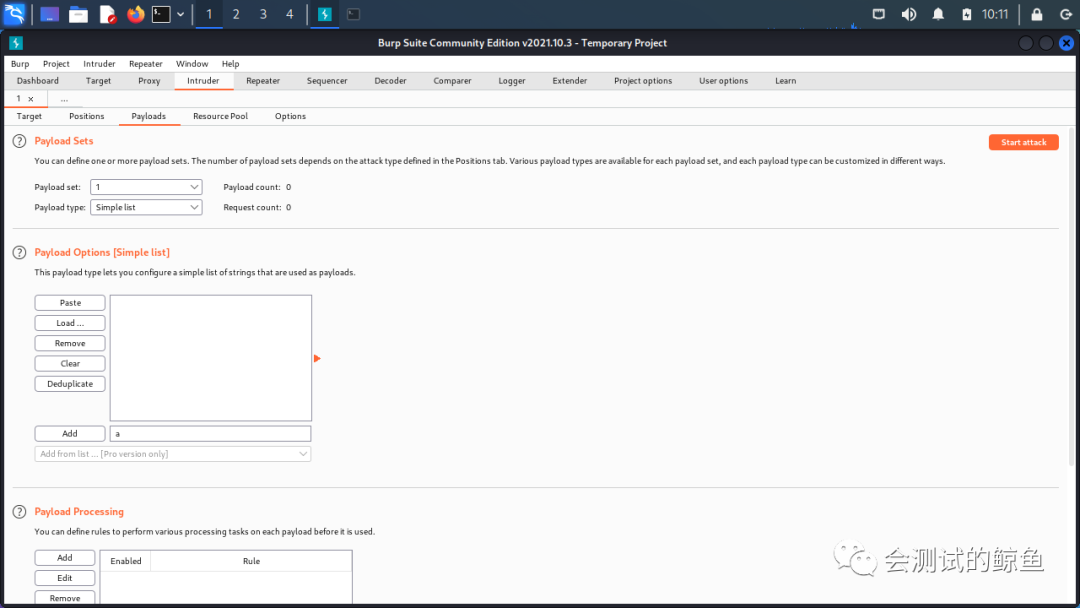Click the desktop show icon in taskbar

[50, 14]
